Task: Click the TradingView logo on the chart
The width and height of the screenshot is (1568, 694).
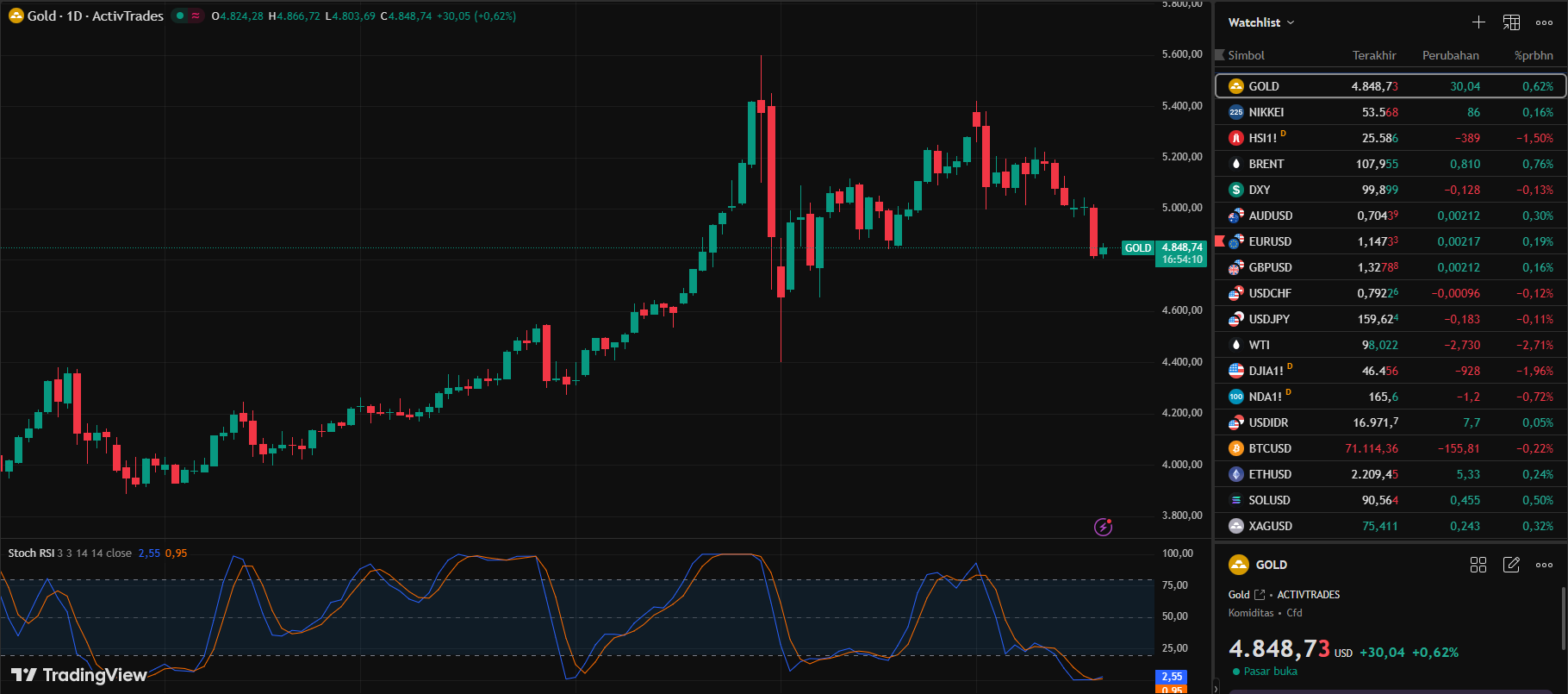Action: point(79,675)
